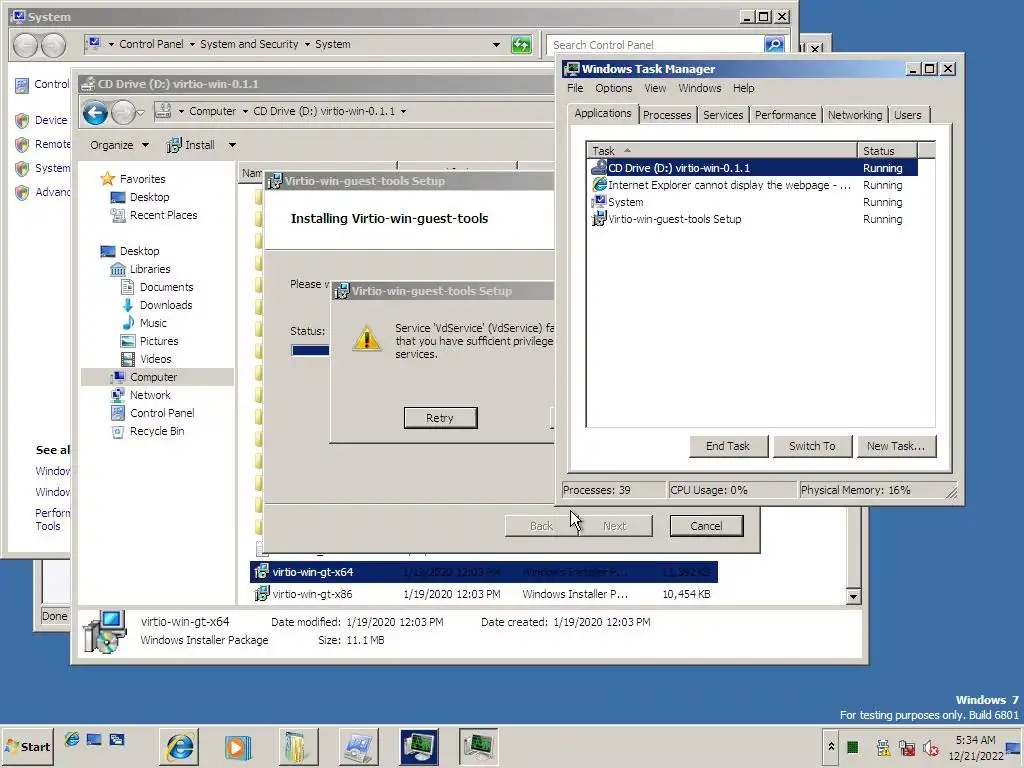Sort tasks by the Status column header
The height and width of the screenshot is (768, 1024).
point(888,151)
